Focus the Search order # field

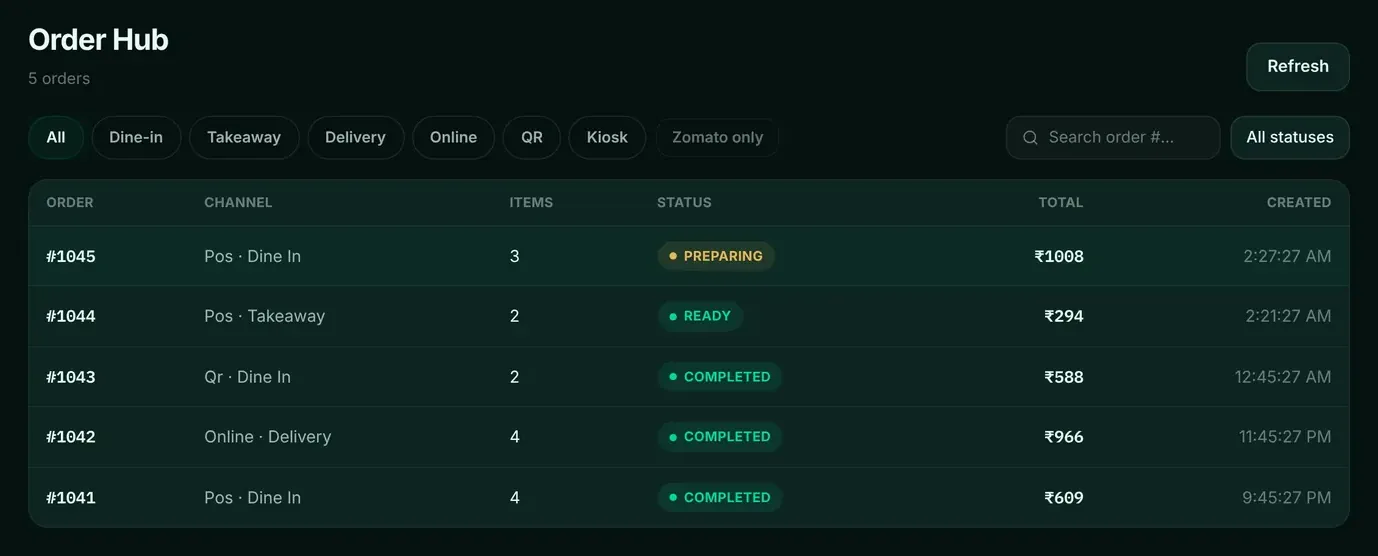[x=1112, y=138]
